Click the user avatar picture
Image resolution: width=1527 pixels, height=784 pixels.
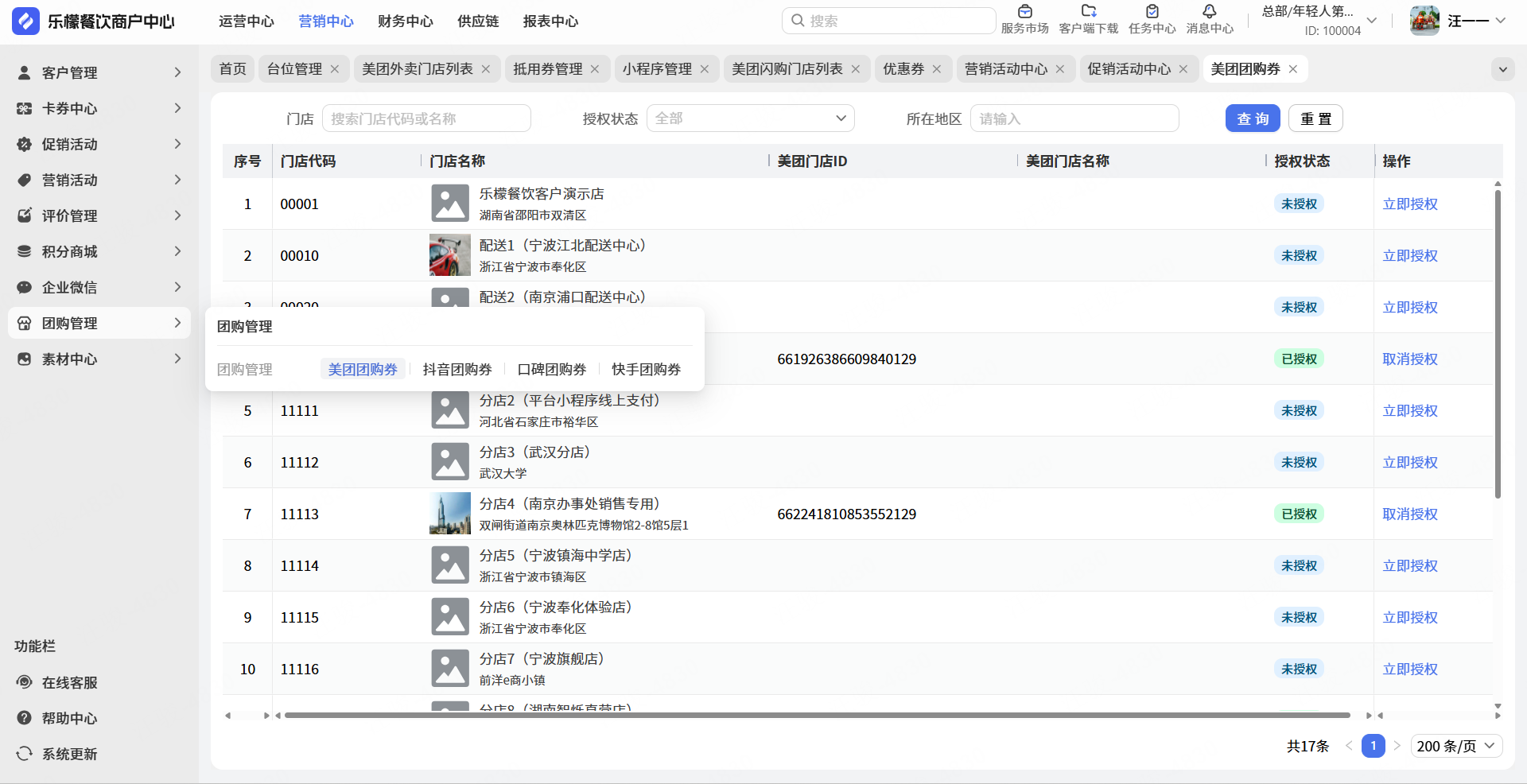pyautogui.click(x=1424, y=21)
